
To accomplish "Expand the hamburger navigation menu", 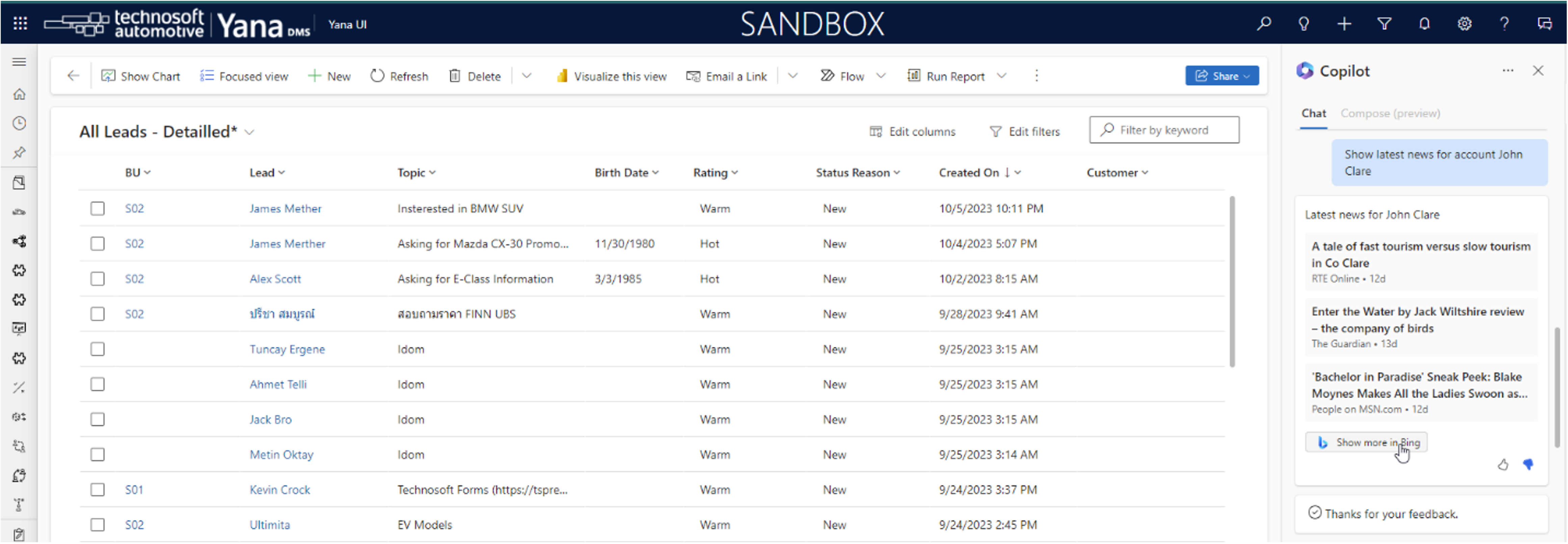I will (20, 62).
